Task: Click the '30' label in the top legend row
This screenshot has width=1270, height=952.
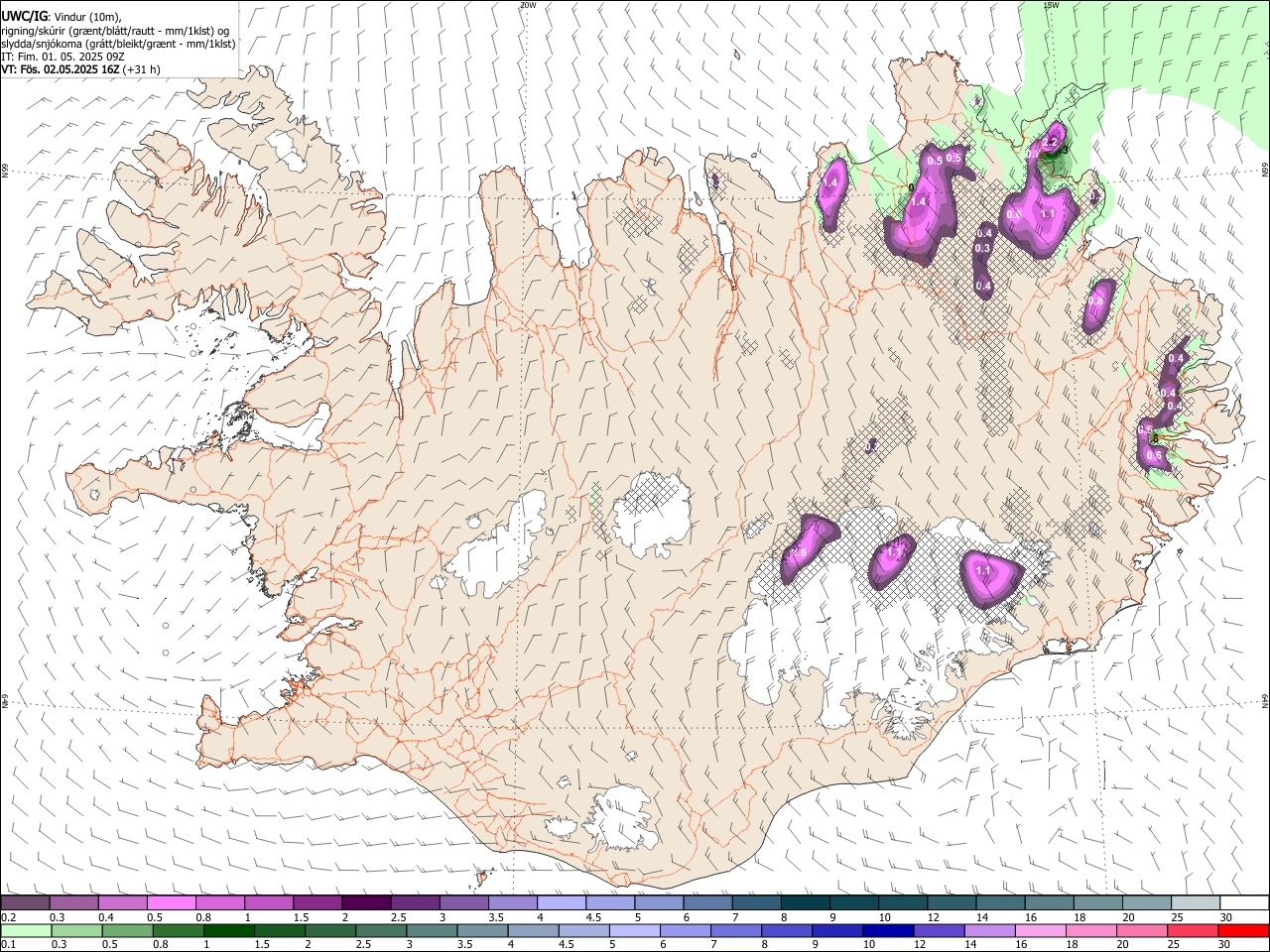Action: pos(1225,917)
